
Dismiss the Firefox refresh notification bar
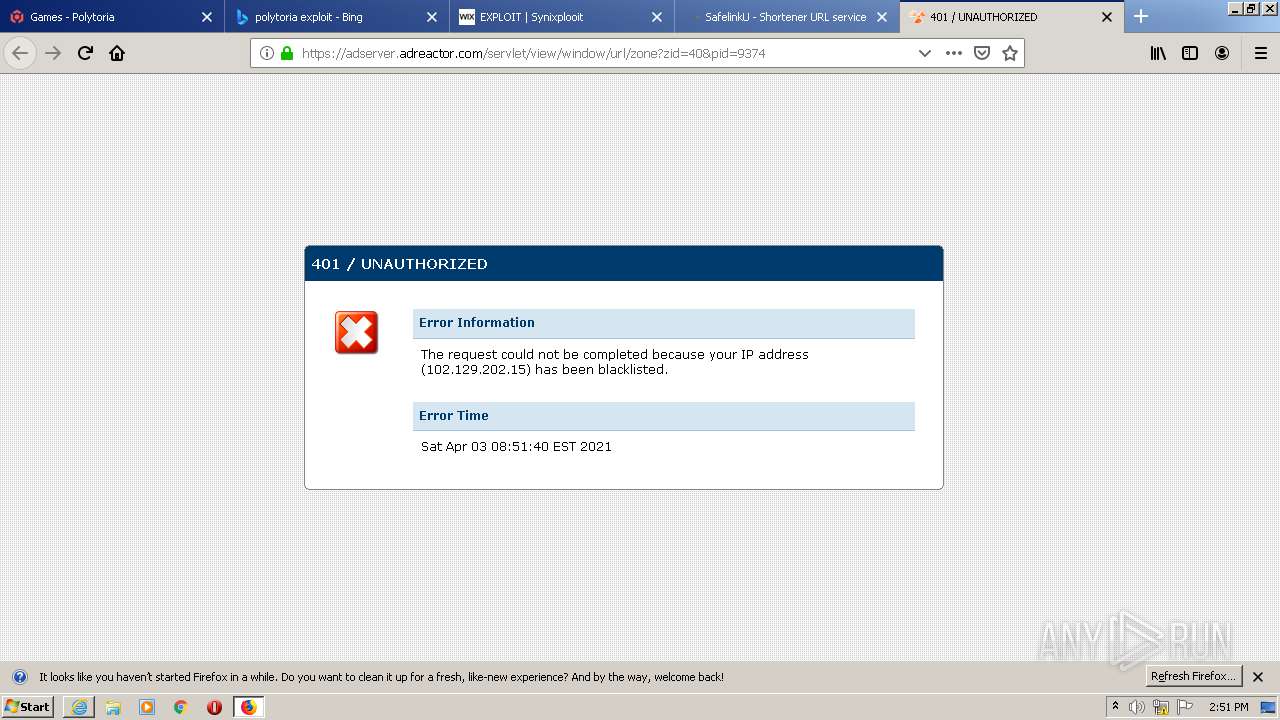(x=1258, y=677)
